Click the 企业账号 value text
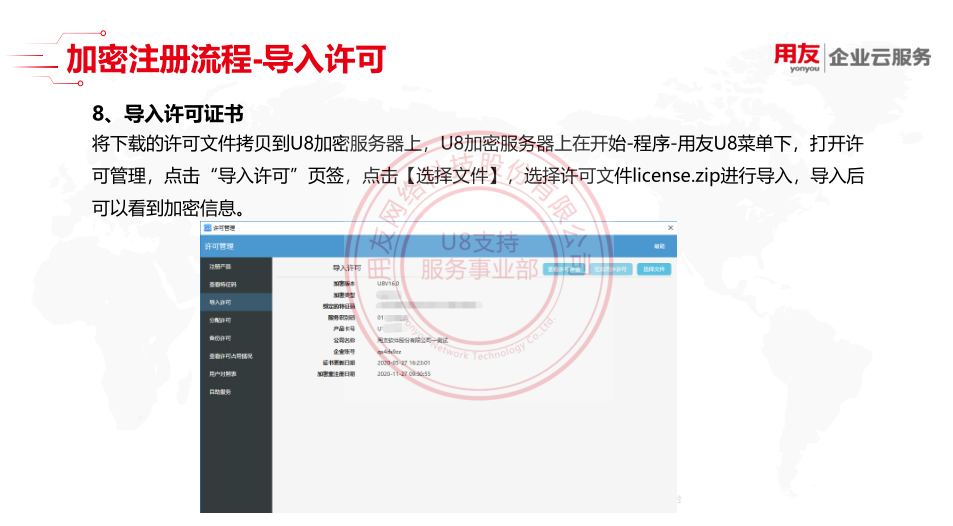 [389, 351]
